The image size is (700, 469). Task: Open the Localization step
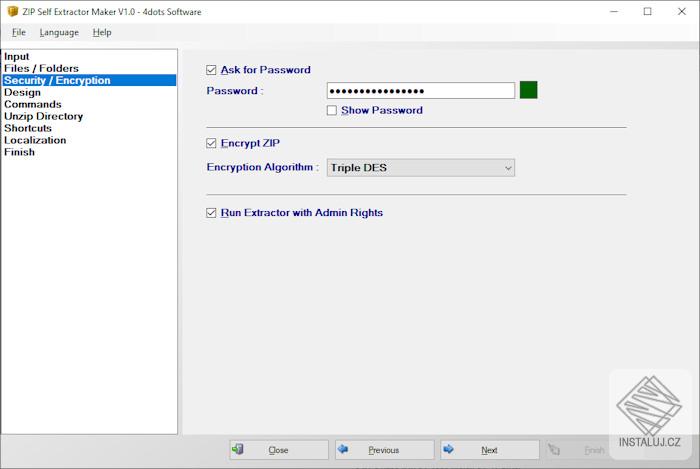pyautogui.click(x=89, y=140)
